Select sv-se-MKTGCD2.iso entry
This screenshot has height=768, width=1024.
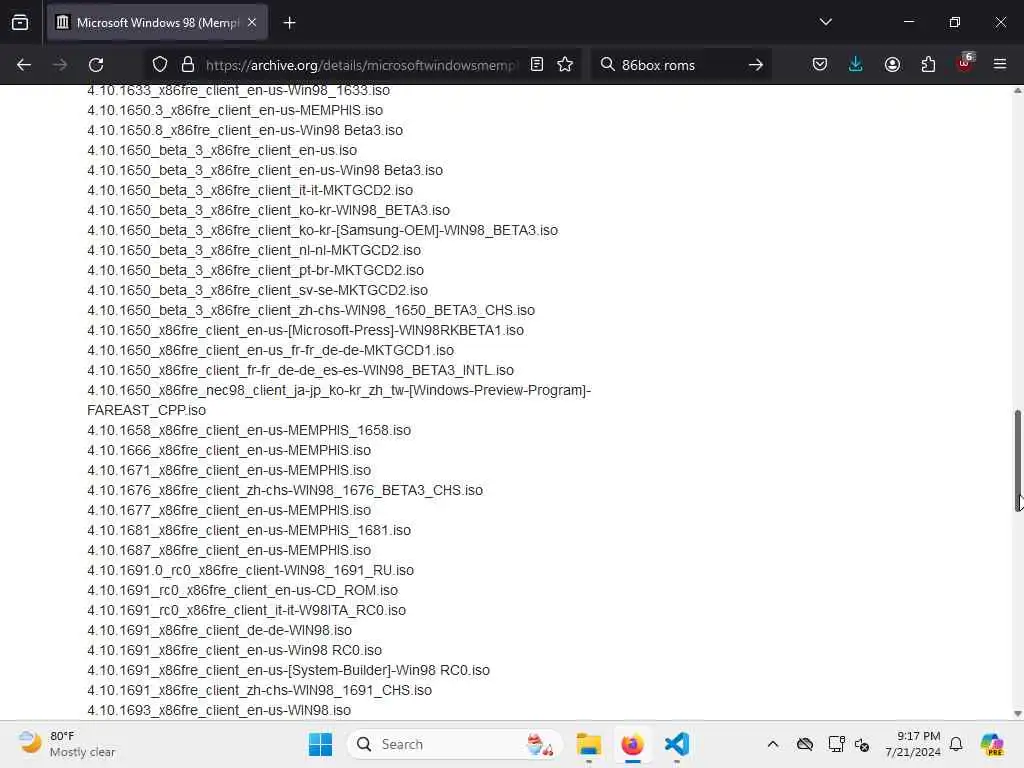257,291
